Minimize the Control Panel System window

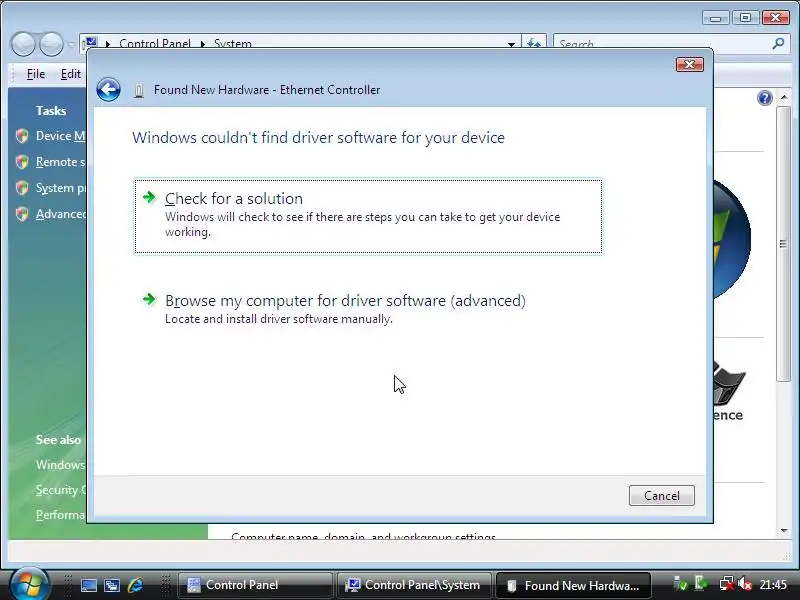pos(716,18)
